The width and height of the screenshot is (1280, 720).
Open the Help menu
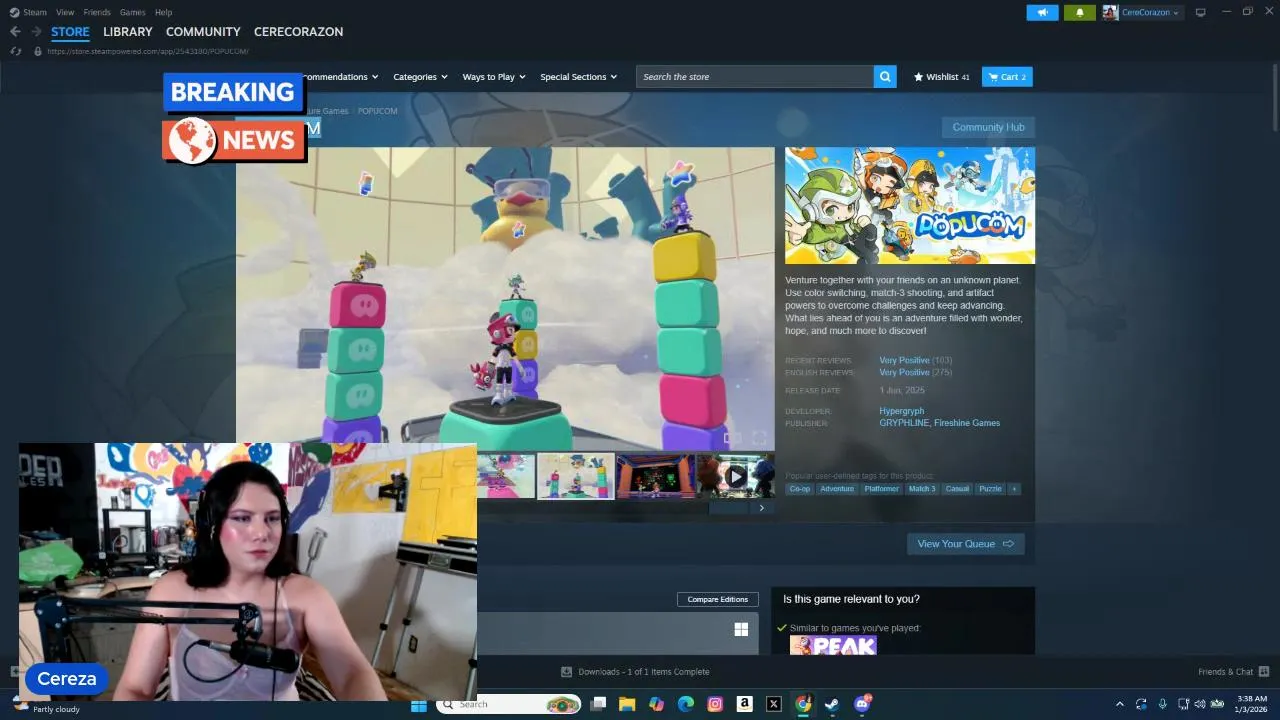(x=164, y=12)
